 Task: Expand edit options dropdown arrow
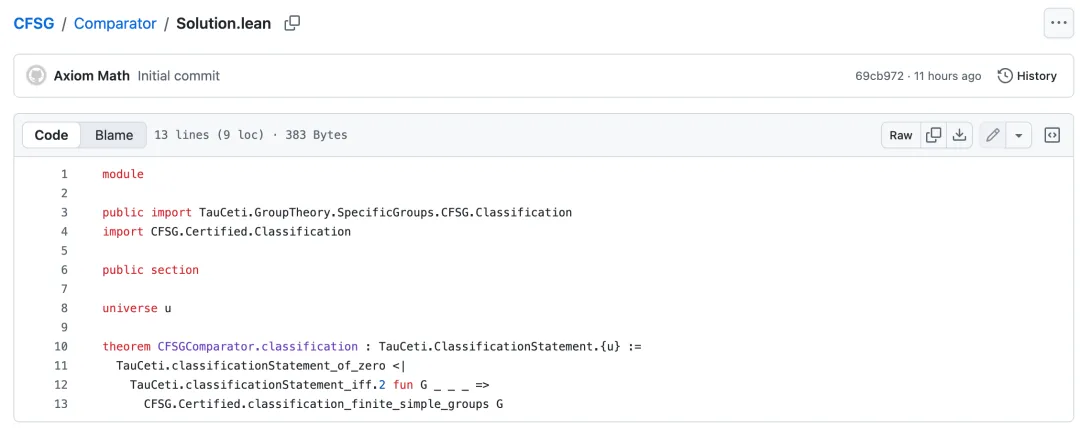pyautogui.click(x=1019, y=135)
